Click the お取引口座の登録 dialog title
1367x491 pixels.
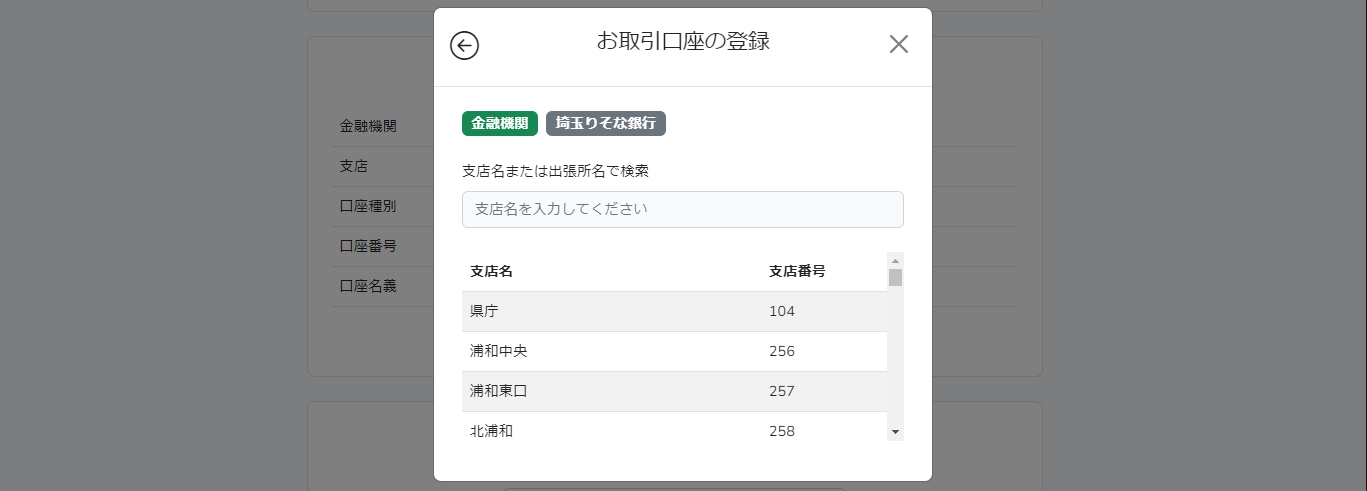click(683, 41)
